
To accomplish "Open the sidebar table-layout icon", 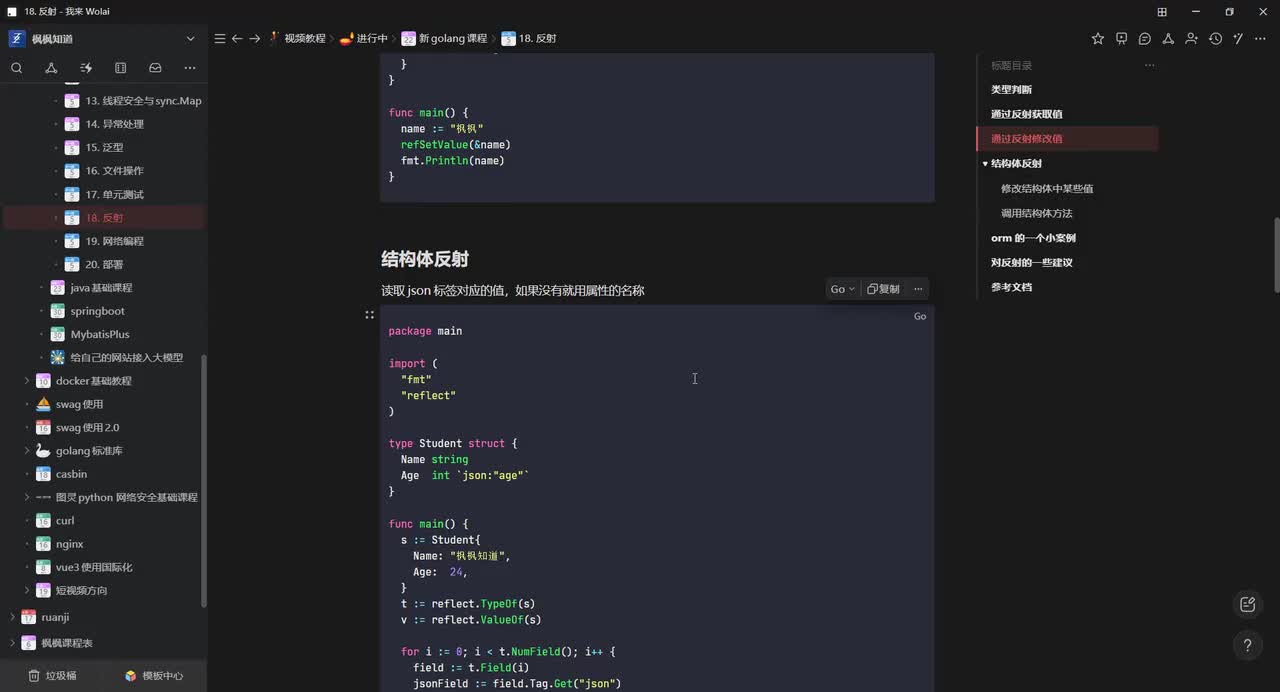I will click(x=120, y=68).
